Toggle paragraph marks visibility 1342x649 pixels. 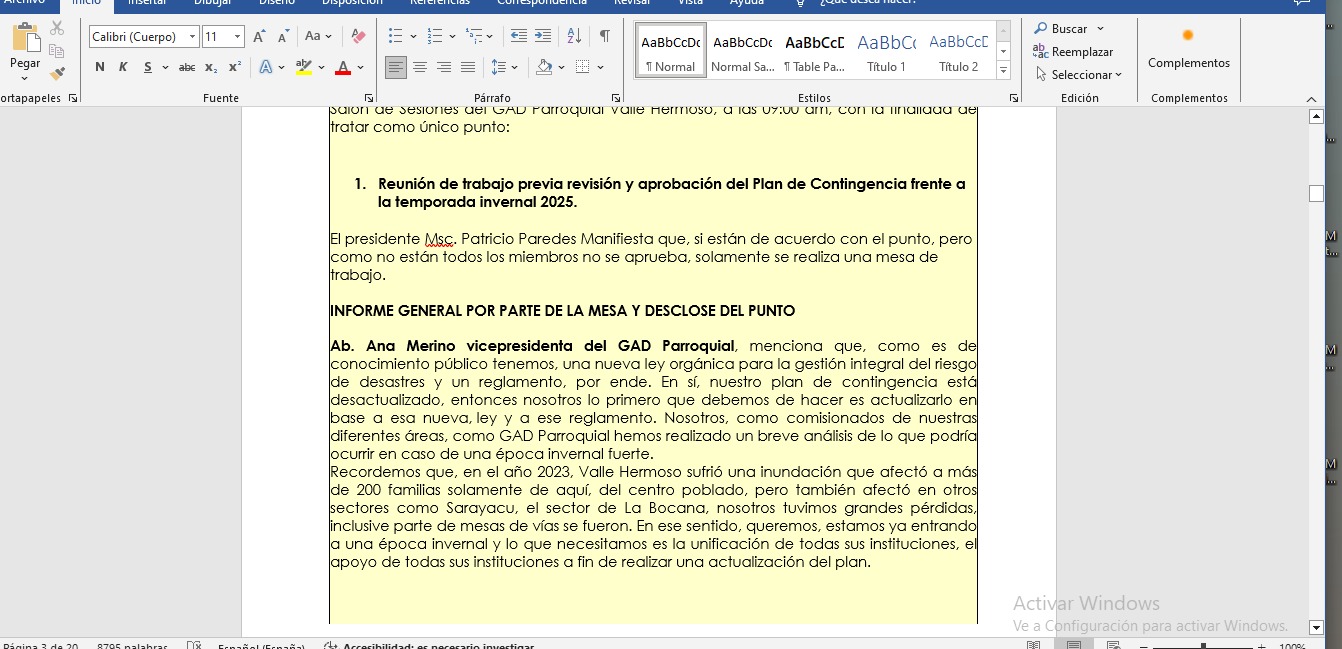[x=605, y=37]
